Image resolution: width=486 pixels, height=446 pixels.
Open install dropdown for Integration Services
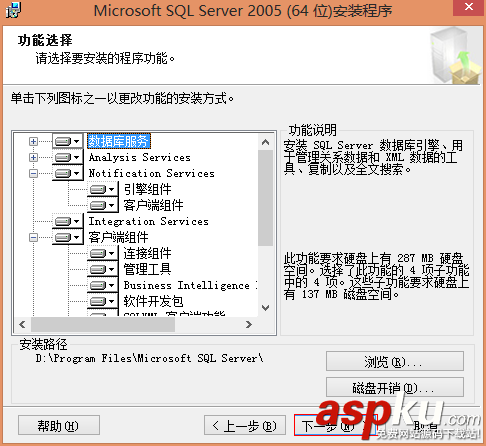click(68, 221)
